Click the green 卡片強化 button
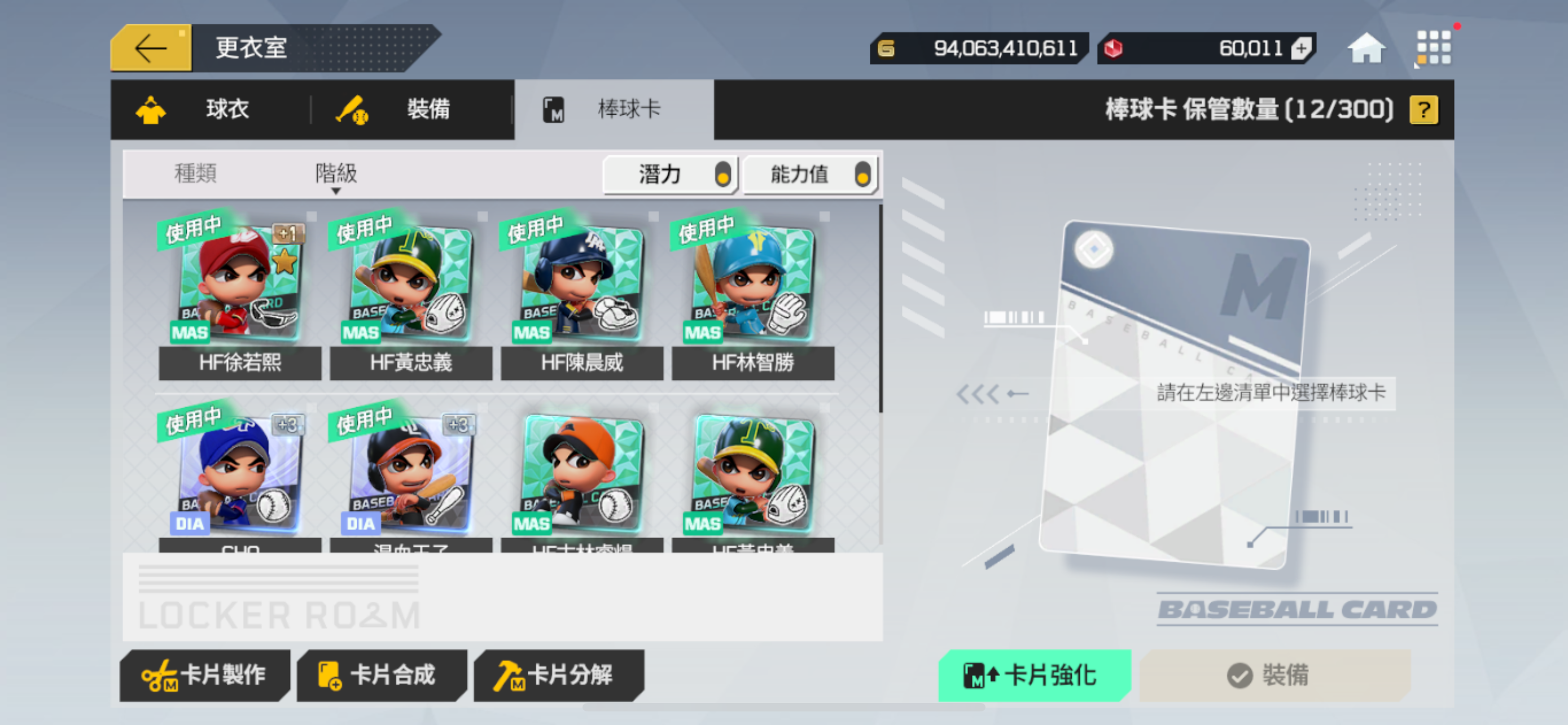The height and width of the screenshot is (725, 1568). (1034, 675)
